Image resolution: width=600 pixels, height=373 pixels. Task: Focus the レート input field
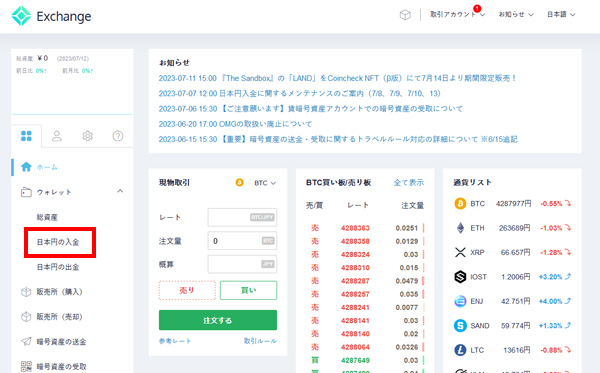242,217
